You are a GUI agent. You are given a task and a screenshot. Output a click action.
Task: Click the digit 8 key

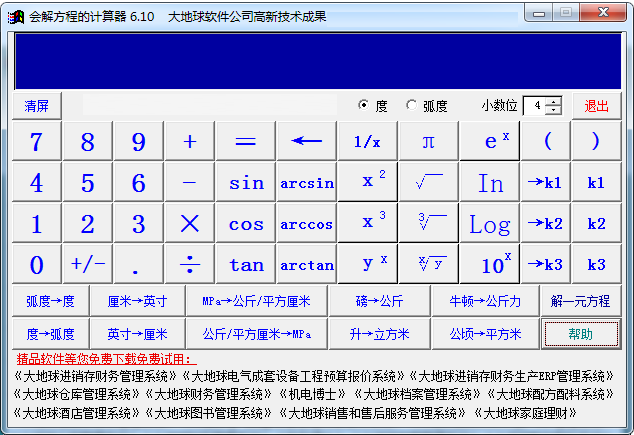pos(88,141)
